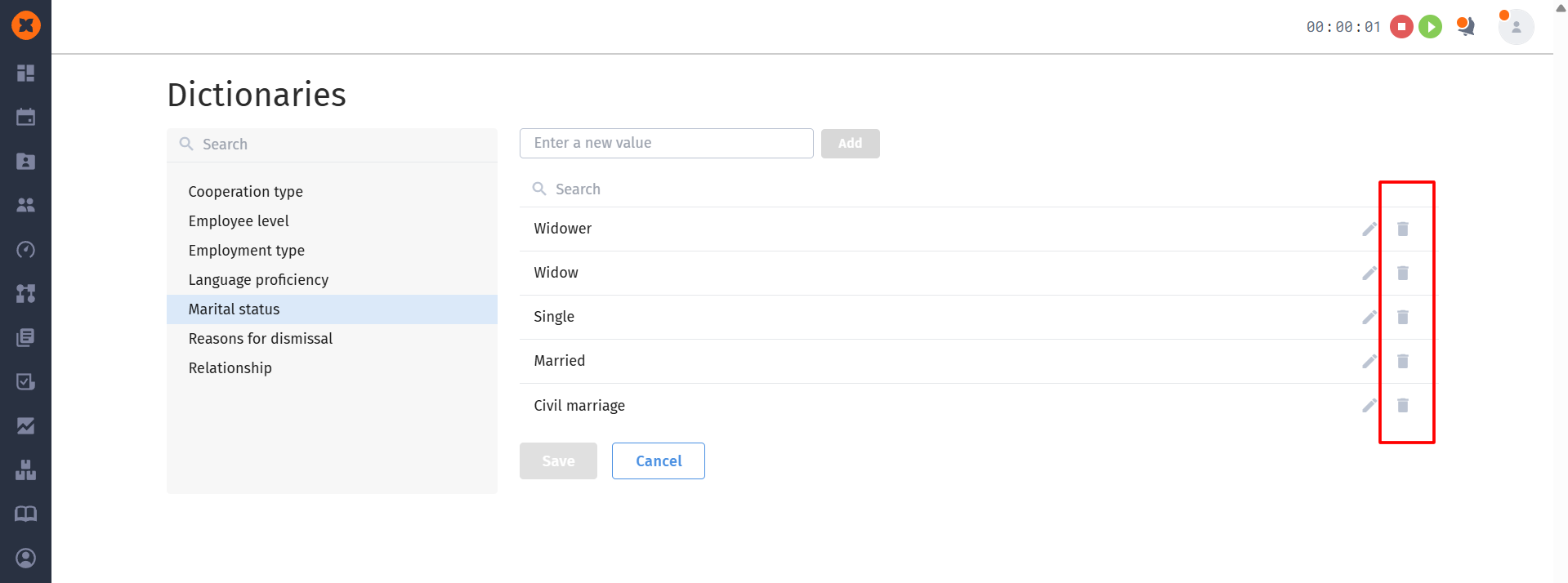
Task: Select Relationship in dictionary list
Action: (x=230, y=368)
